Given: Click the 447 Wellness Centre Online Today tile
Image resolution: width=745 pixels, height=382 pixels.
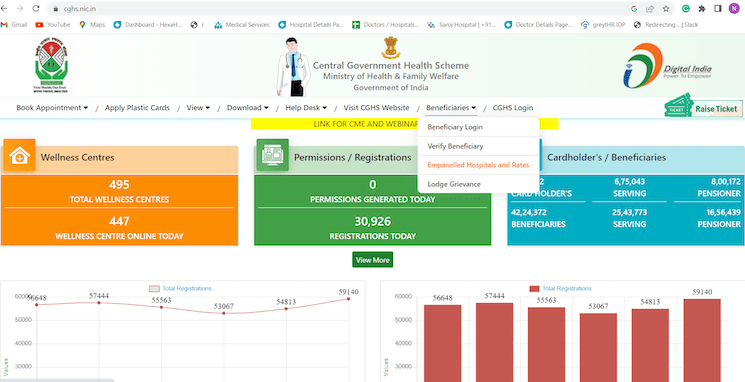Looking at the screenshot, I should 119,228.
